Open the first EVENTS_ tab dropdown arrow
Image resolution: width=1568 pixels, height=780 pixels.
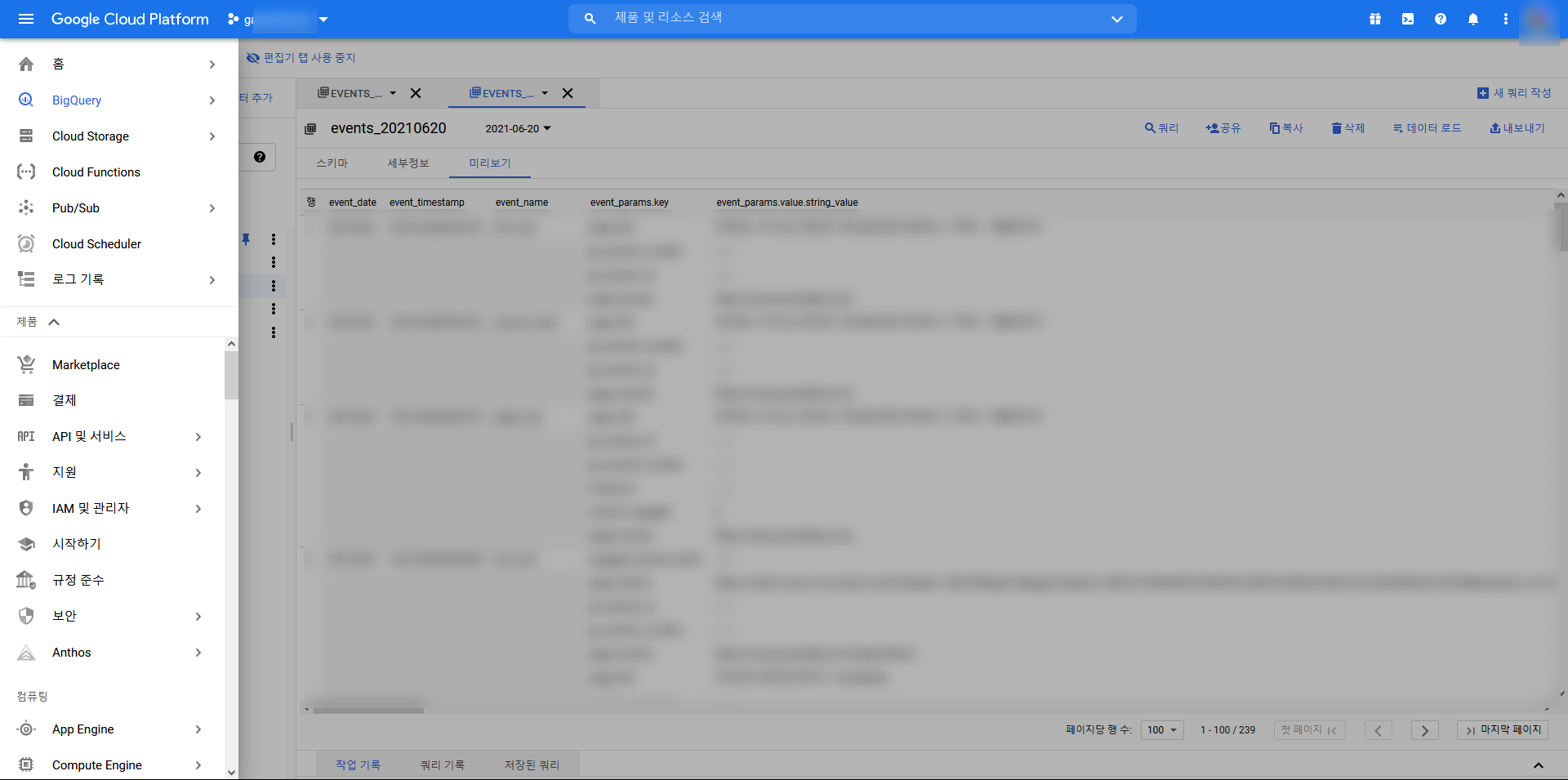[393, 93]
